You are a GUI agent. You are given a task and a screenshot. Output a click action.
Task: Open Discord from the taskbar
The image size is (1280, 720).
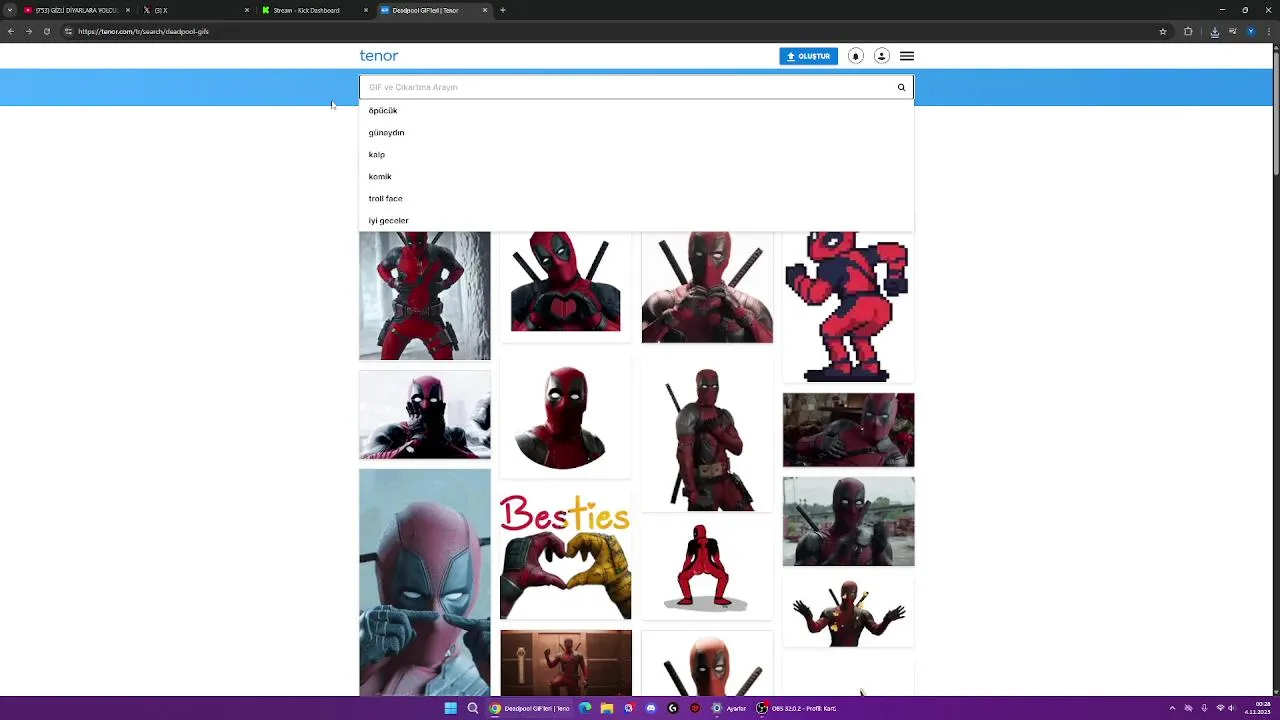pos(651,708)
